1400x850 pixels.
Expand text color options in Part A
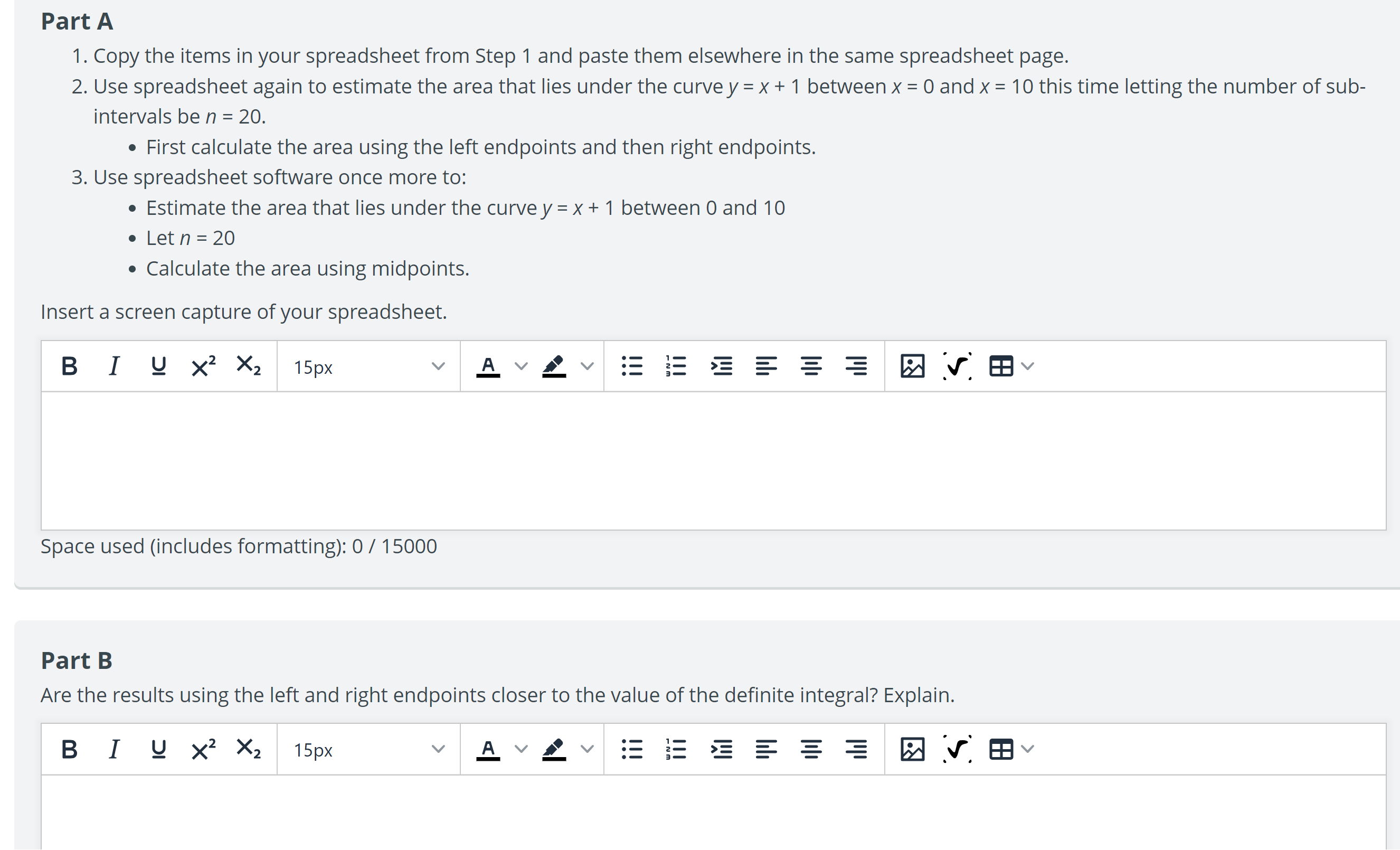[x=521, y=366]
